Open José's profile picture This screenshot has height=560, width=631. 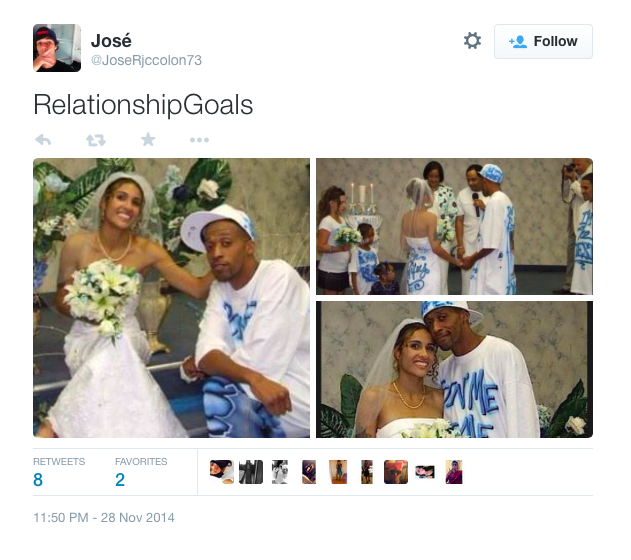[x=57, y=48]
